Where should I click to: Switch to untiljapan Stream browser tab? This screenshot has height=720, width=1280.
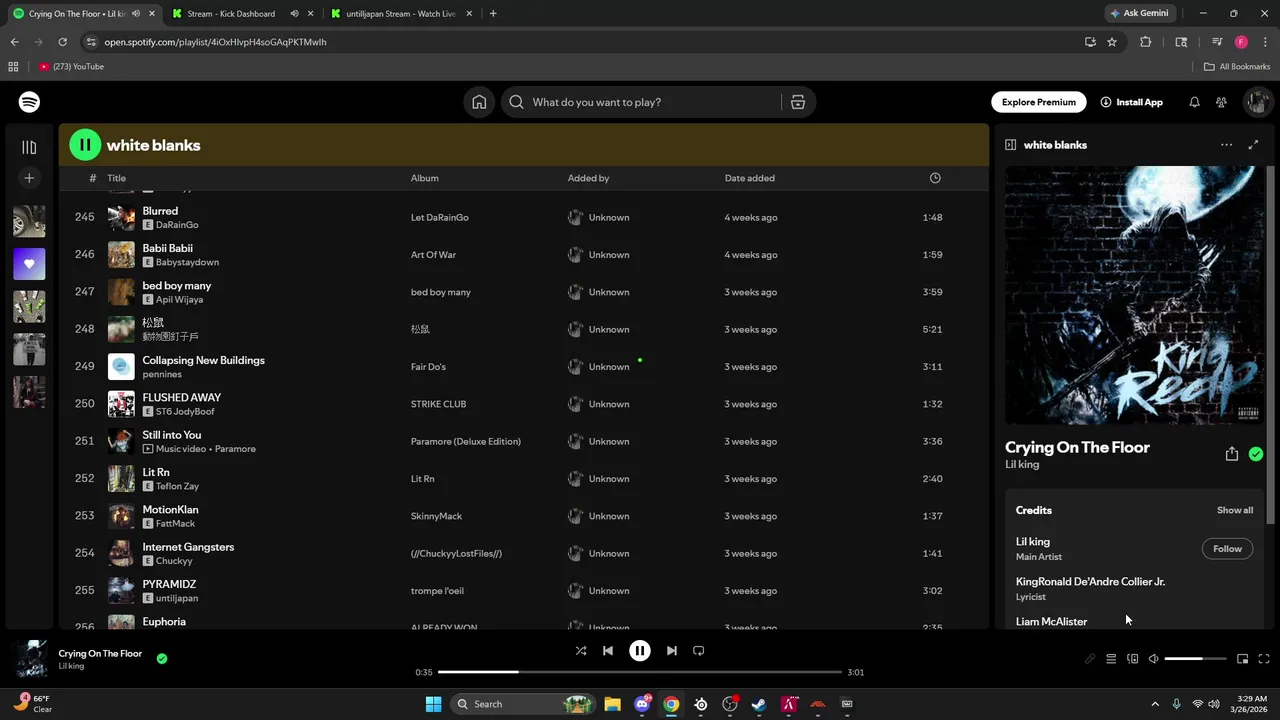pos(400,14)
